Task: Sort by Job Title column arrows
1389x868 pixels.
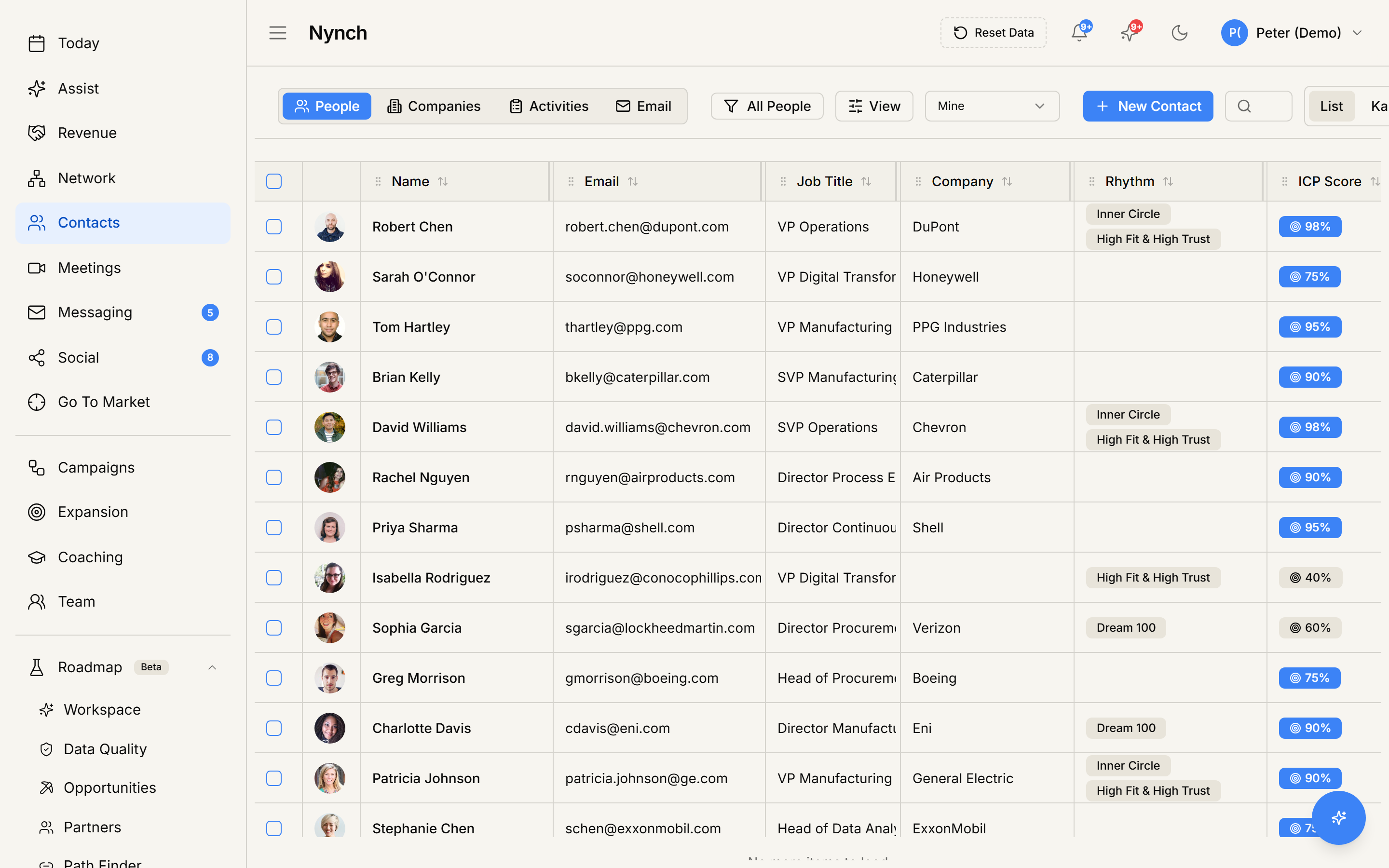Action: 866,181
